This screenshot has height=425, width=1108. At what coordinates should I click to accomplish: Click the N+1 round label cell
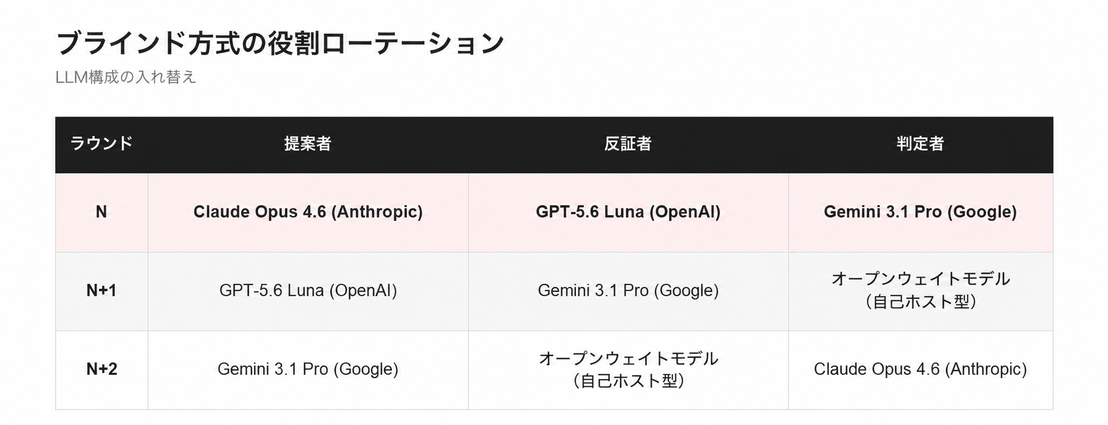[102, 291]
